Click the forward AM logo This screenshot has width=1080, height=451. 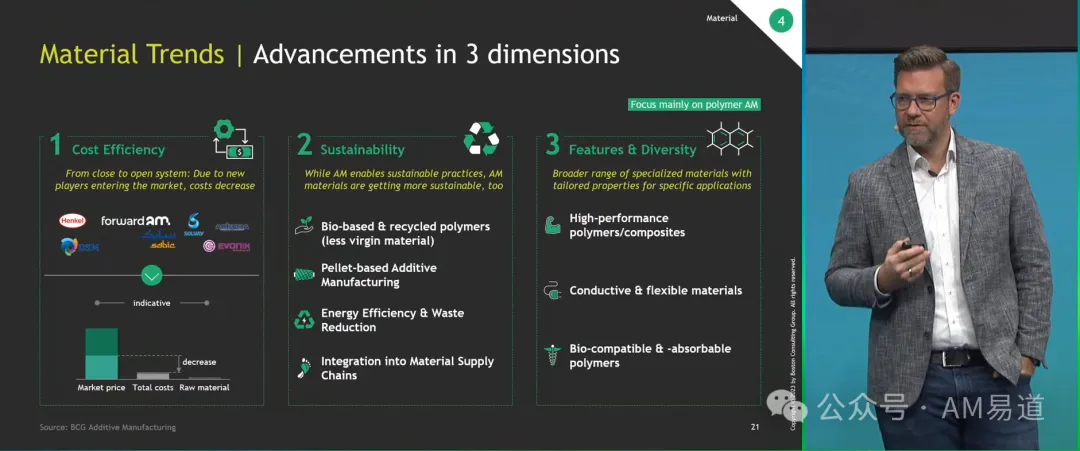pyautogui.click(x=135, y=220)
